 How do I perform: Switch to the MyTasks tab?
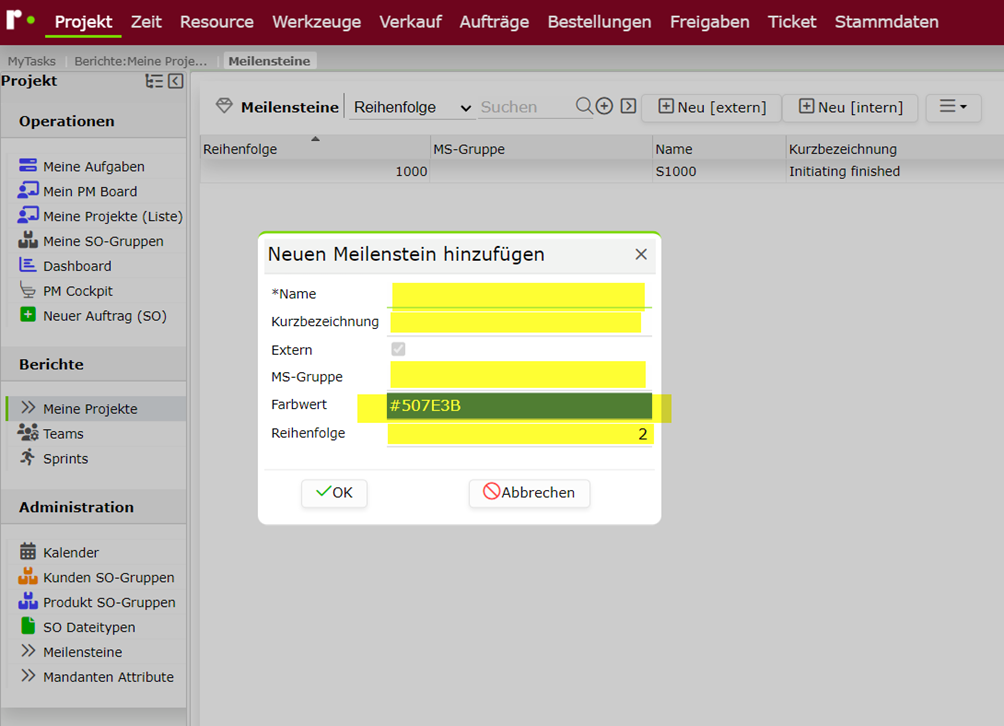point(31,61)
